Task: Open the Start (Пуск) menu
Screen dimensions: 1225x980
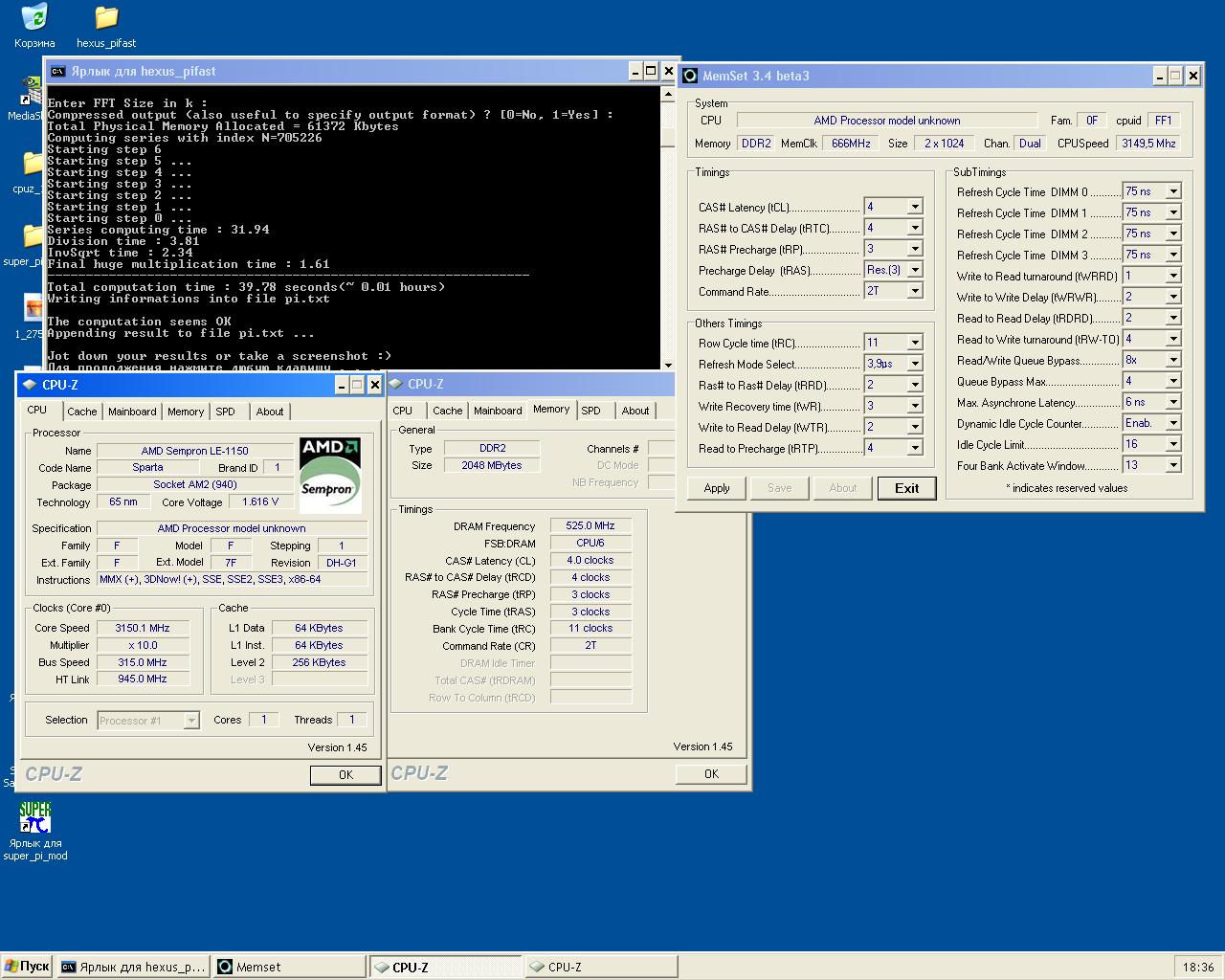Action: 27,967
